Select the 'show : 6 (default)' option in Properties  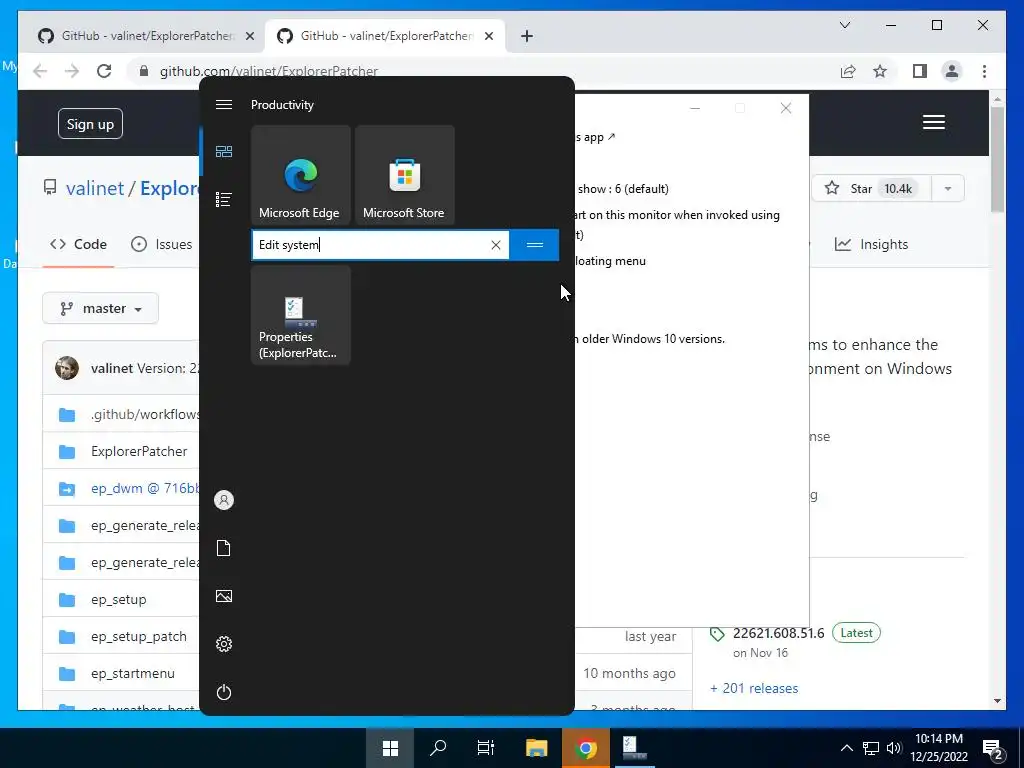623,189
